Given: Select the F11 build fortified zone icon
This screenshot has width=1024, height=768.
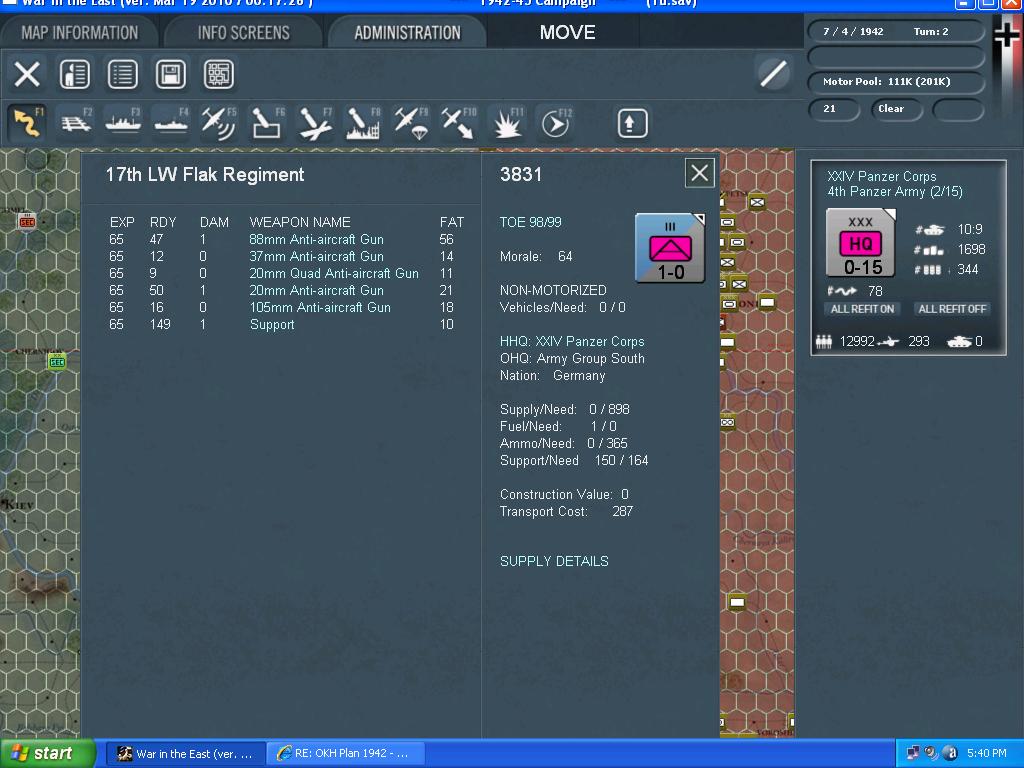Looking at the screenshot, I should (x=507, y=122).
